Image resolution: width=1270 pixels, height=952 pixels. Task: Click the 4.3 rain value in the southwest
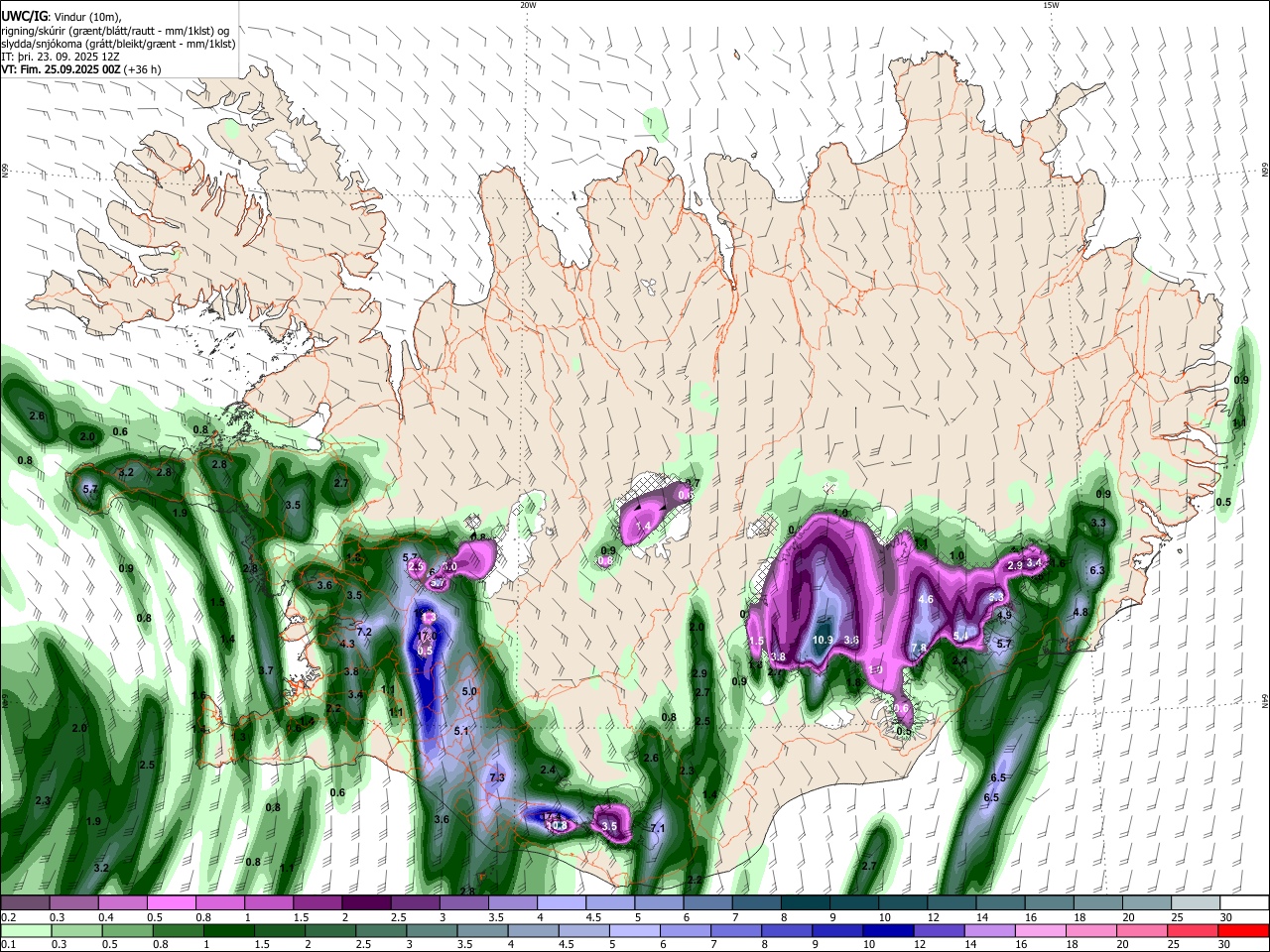point(346,644)
